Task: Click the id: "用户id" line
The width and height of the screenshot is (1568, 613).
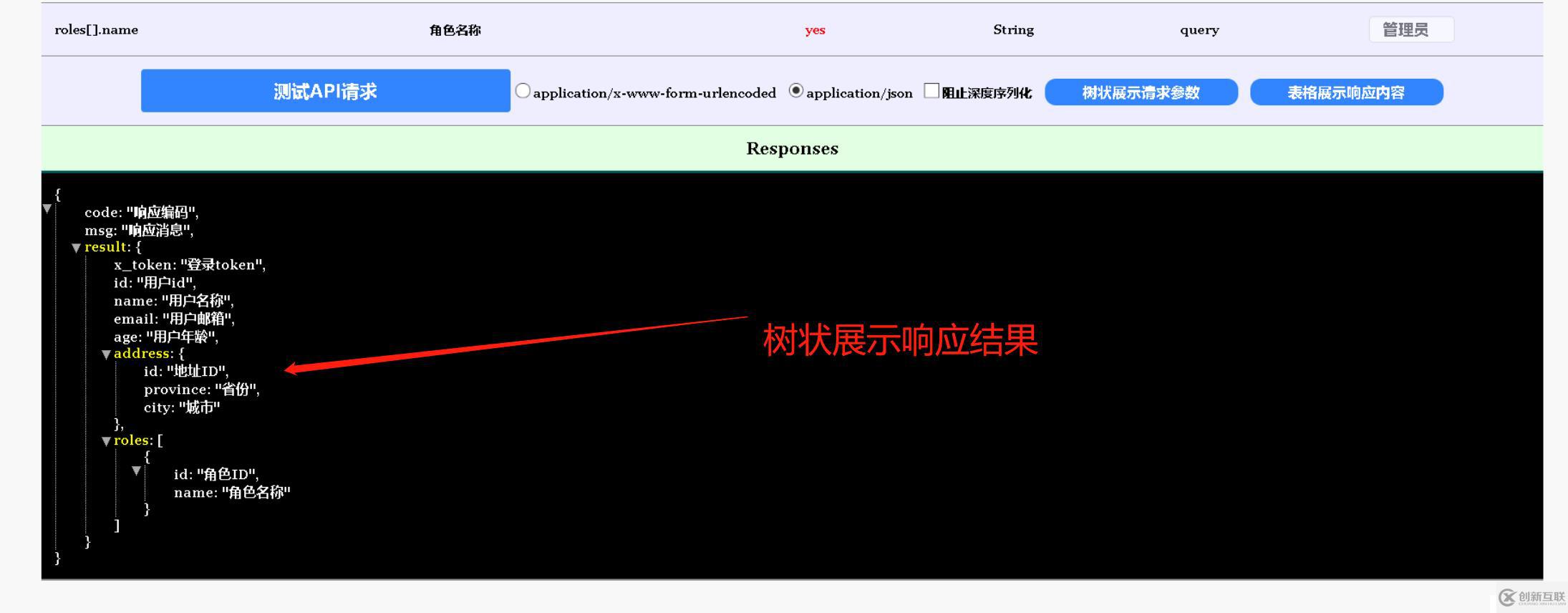Action: (x=155, y=283)
